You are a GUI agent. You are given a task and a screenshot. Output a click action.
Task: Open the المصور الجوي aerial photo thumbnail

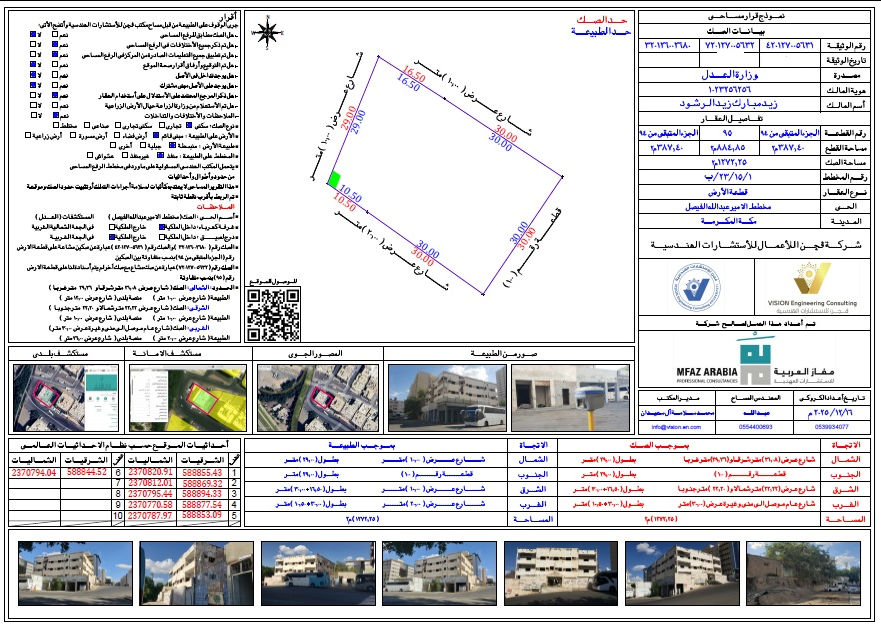point(318,398)
